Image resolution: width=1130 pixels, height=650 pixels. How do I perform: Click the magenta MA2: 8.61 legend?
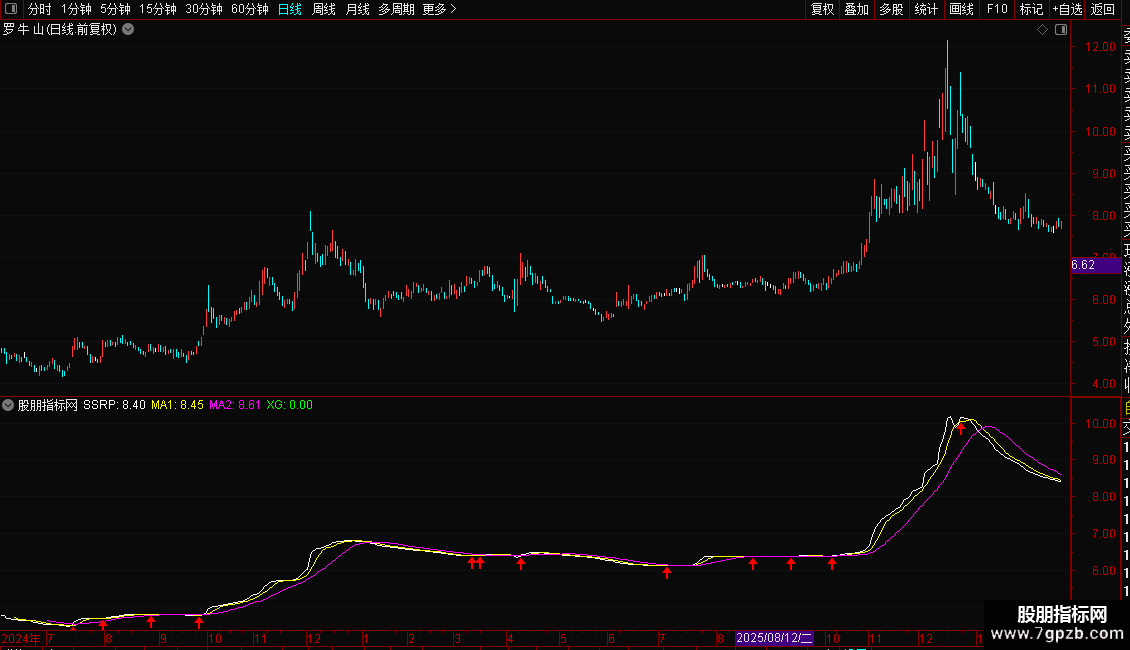[x=235, y=405]
